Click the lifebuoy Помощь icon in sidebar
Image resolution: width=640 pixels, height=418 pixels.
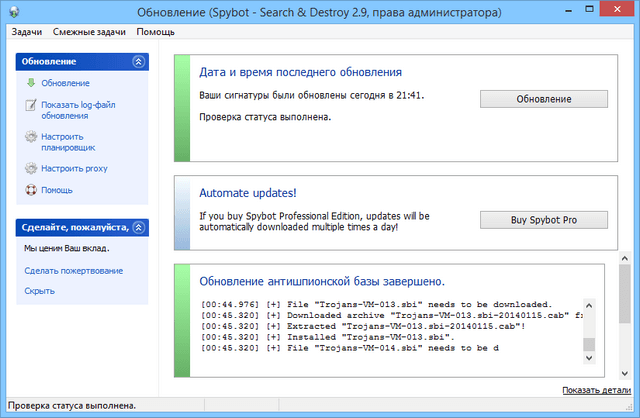click(31, 190)
